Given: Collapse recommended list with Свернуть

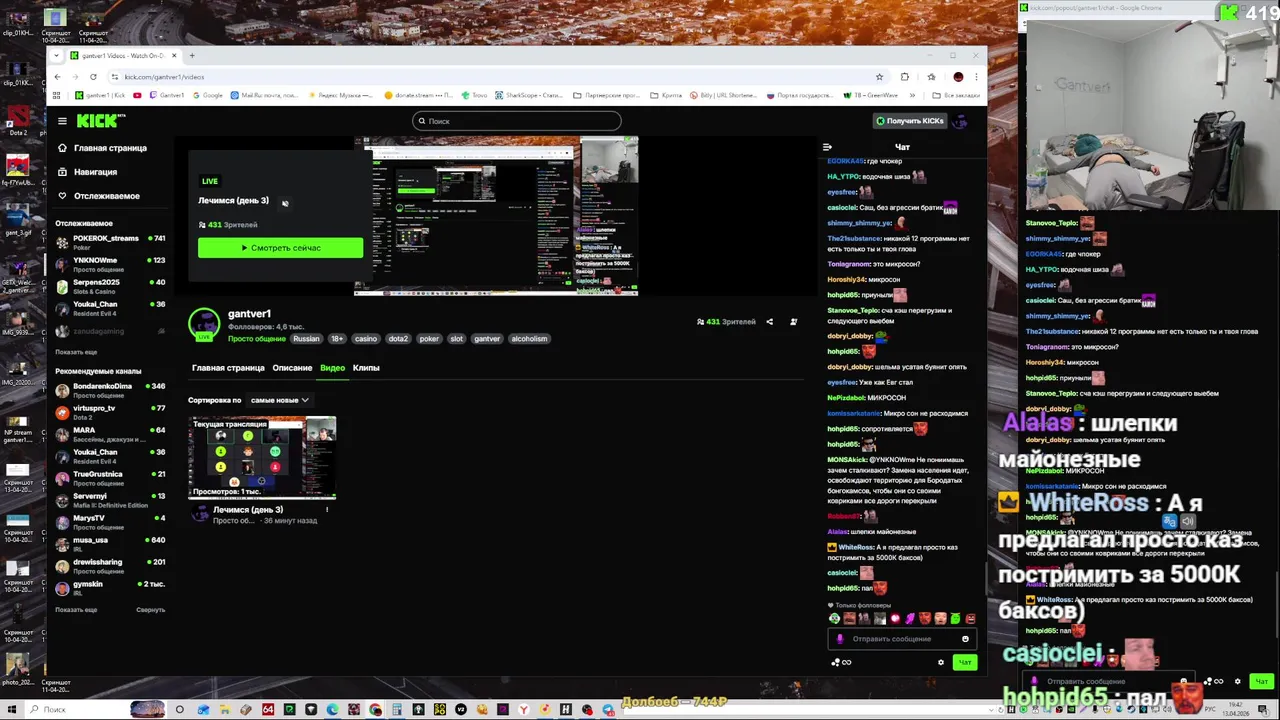Looking at the screenshot, I should coord(150,609).
